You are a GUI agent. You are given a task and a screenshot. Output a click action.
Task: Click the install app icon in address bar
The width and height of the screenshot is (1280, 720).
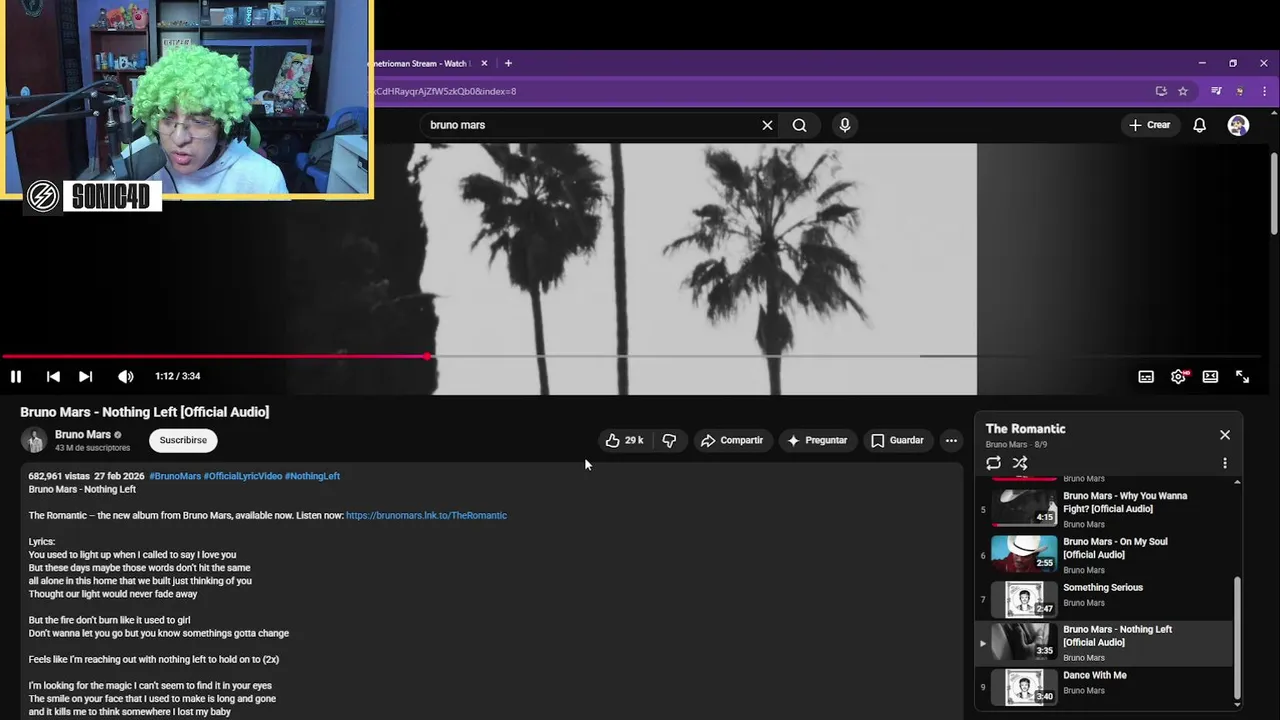(x=1161, y=91)
